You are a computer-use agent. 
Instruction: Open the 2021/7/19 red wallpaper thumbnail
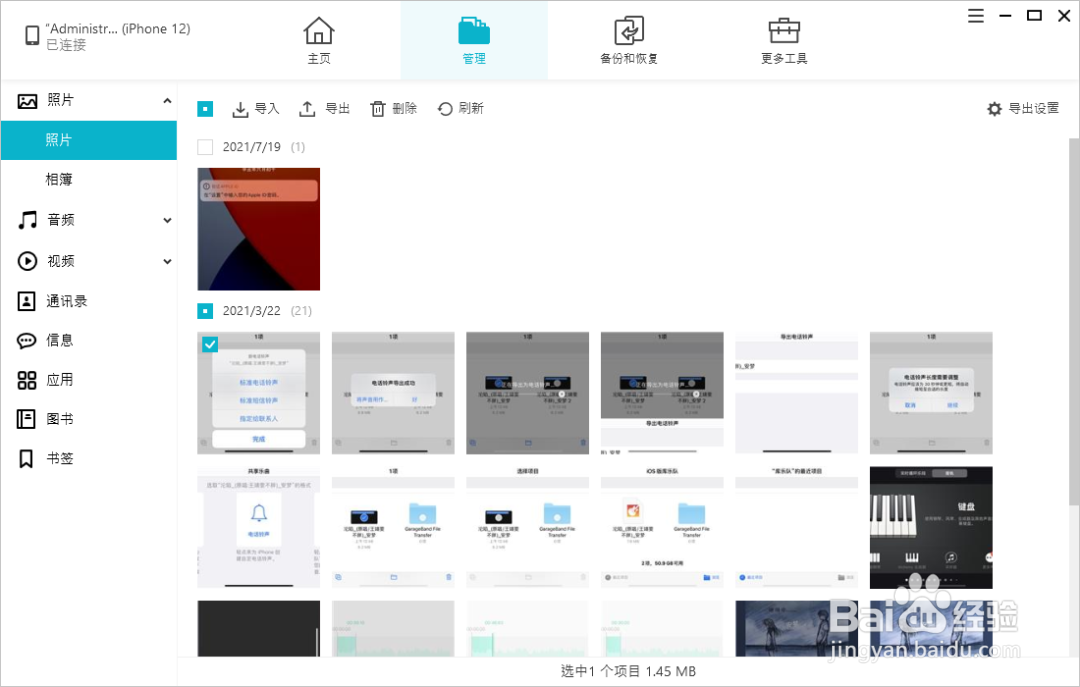(258, 229)
